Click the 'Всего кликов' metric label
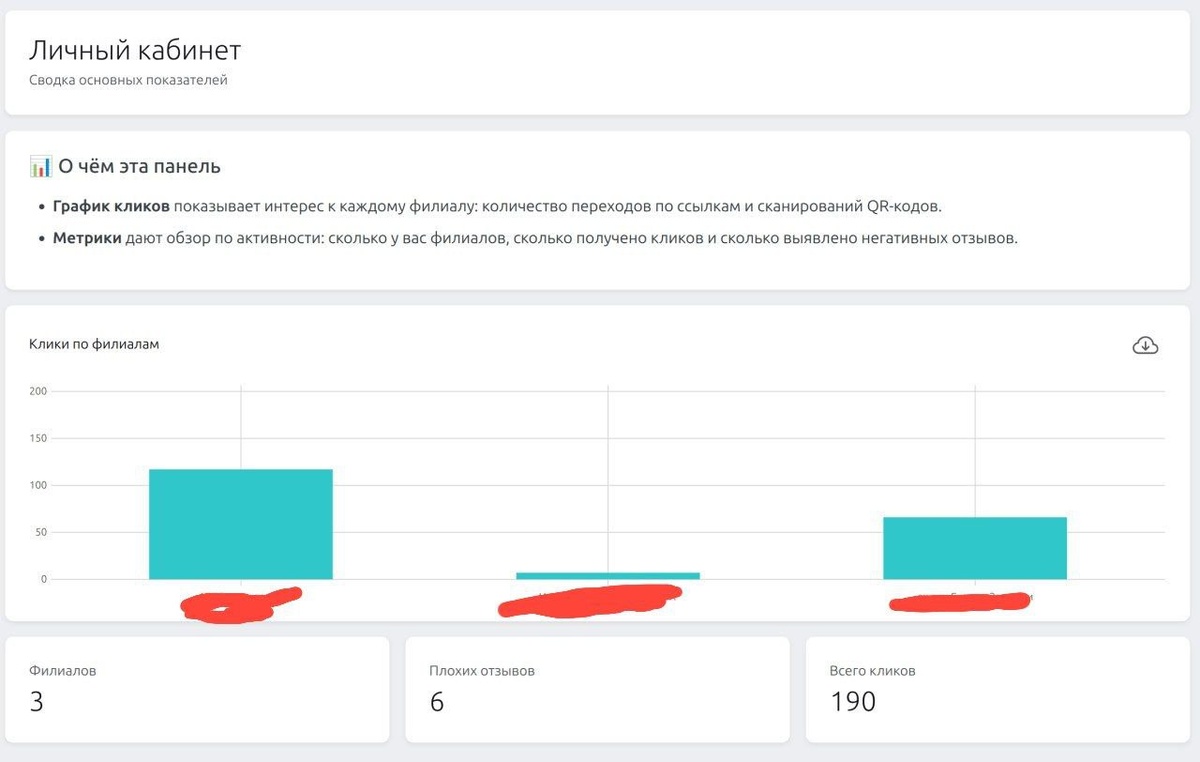The image size is (1200, 762). pyautogui.click(x=872, y=671)
